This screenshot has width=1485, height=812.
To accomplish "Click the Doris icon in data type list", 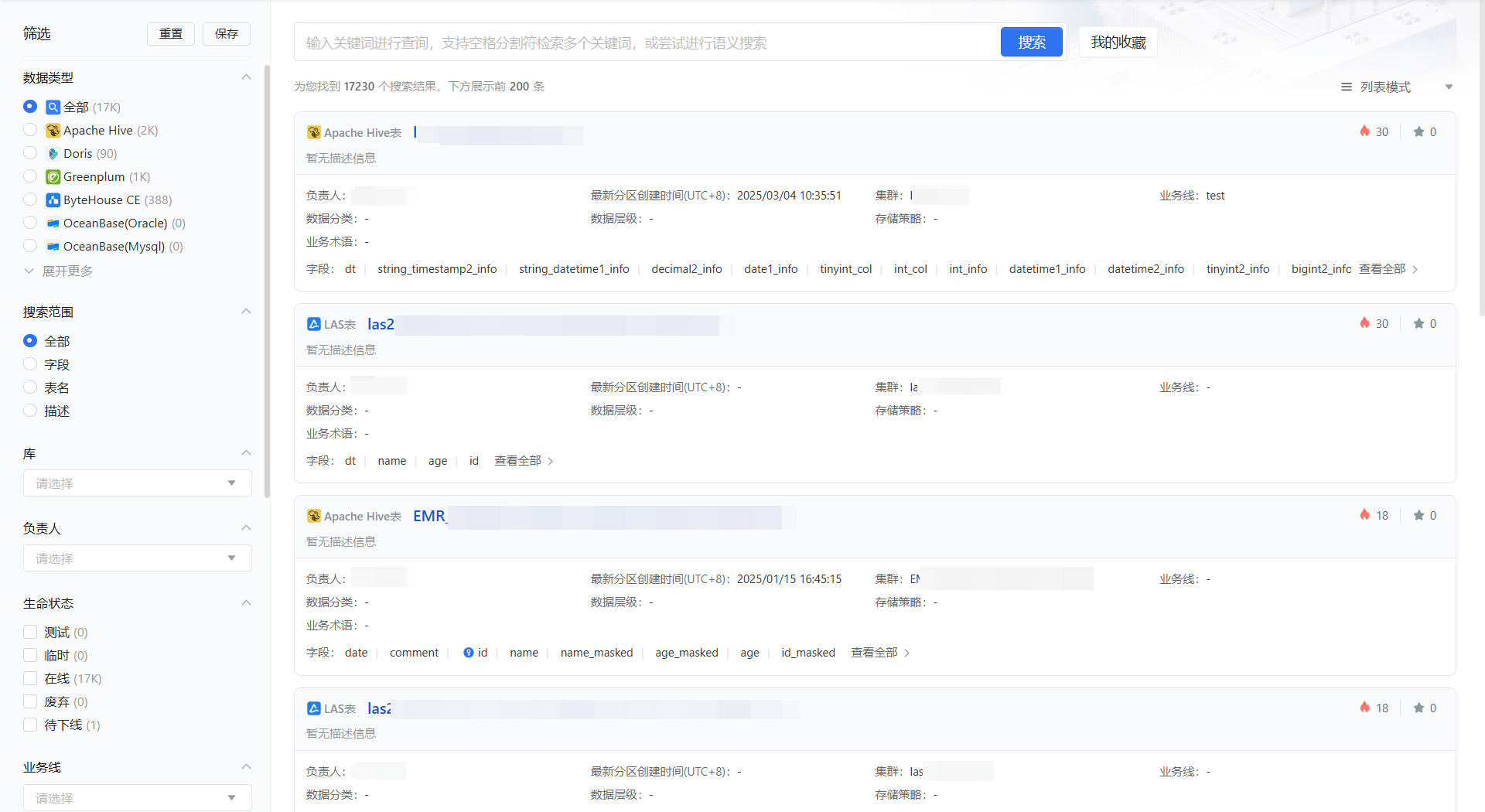I will (x=53, y=154).
